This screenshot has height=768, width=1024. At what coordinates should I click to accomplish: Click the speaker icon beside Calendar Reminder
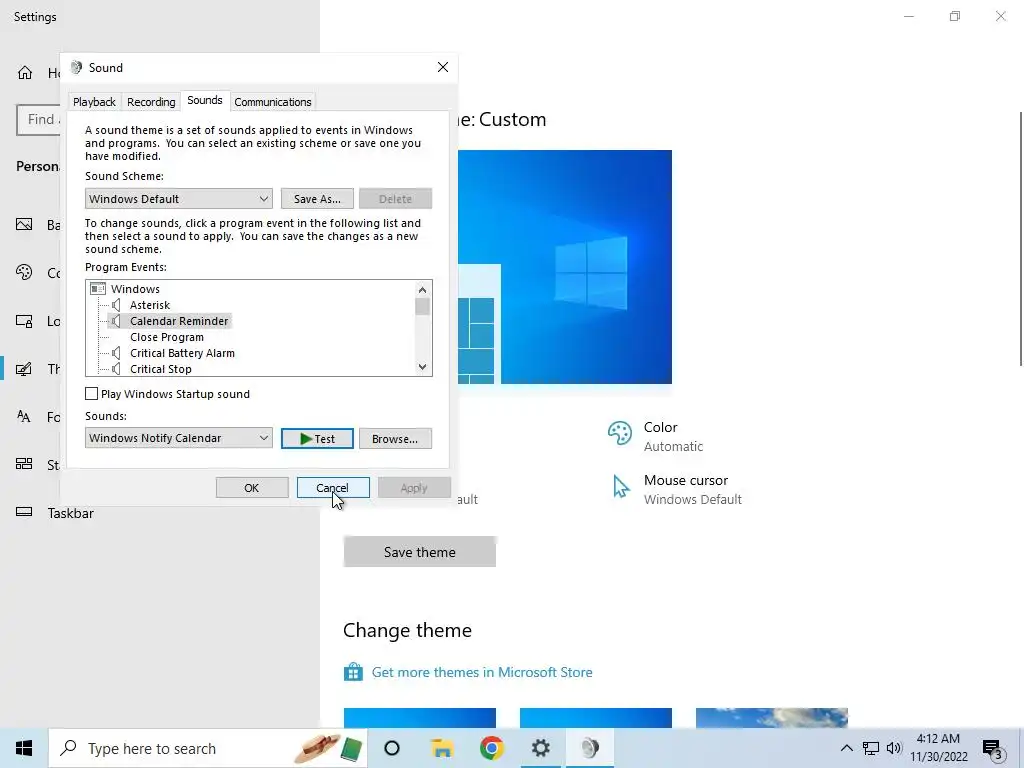pos(116,321)
